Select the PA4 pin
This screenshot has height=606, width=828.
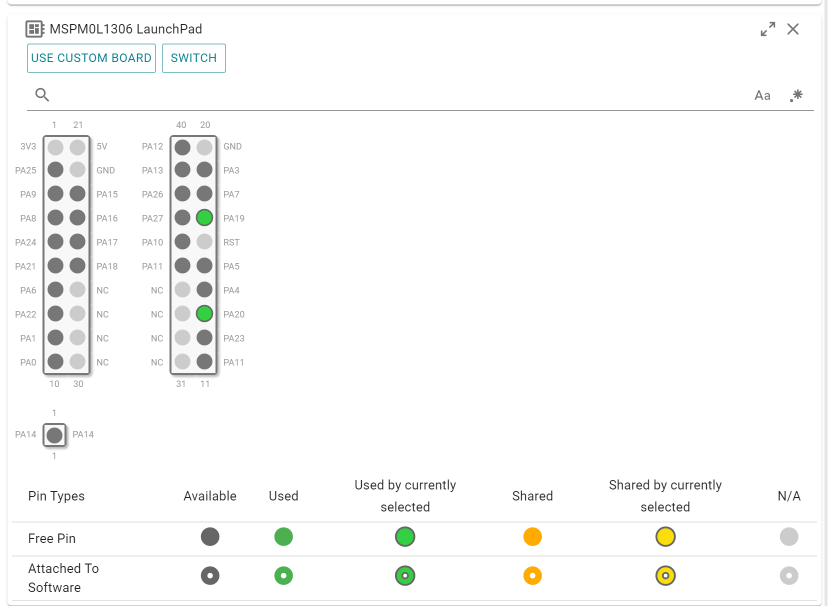coord(204,290)
